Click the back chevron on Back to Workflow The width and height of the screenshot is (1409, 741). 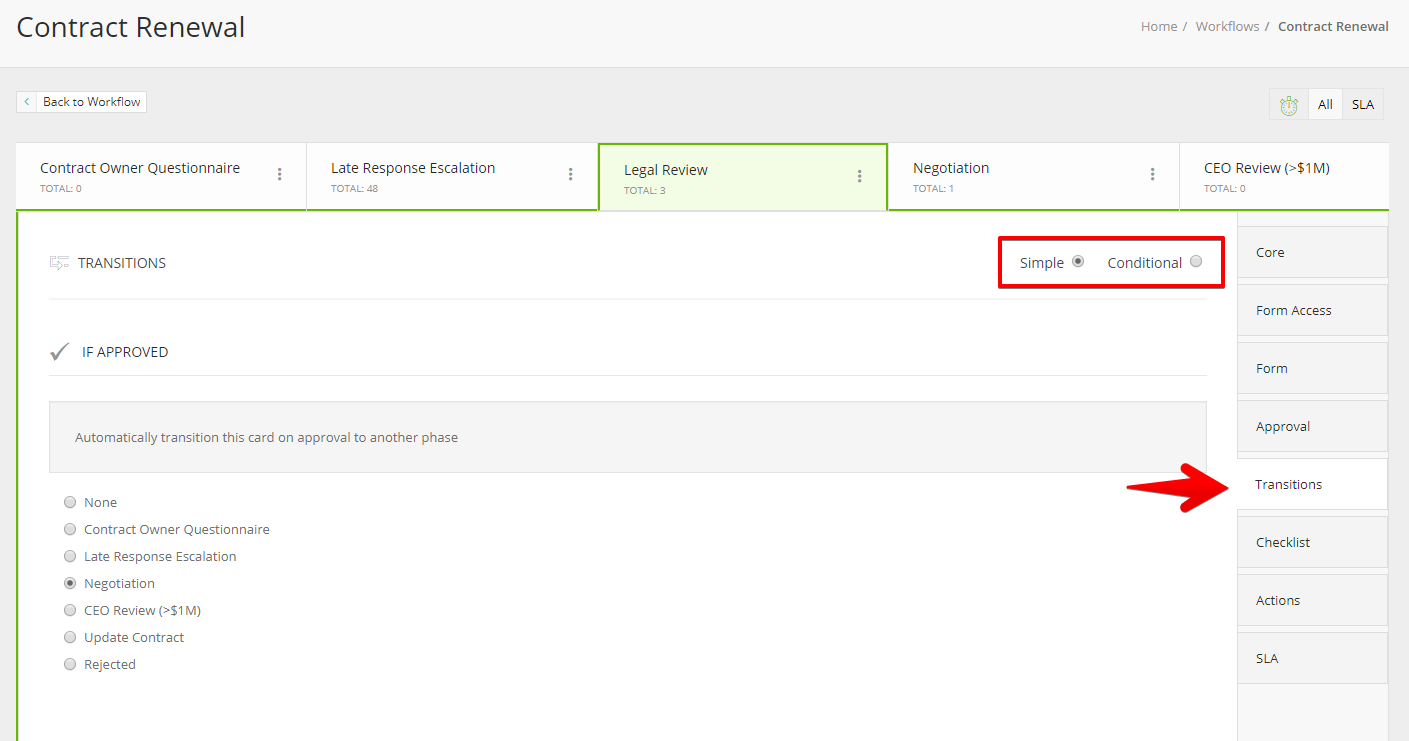coord(26,101)
